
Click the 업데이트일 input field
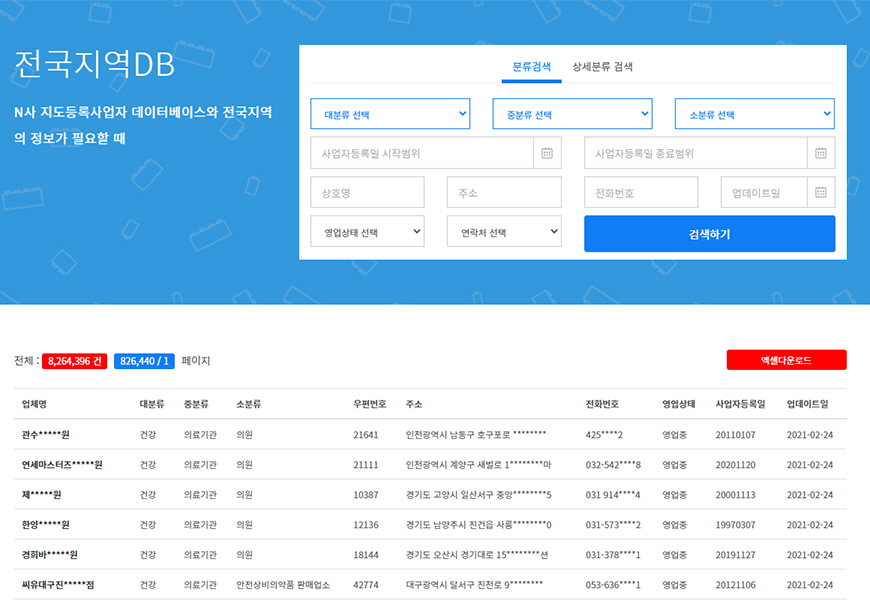point(763,192)
